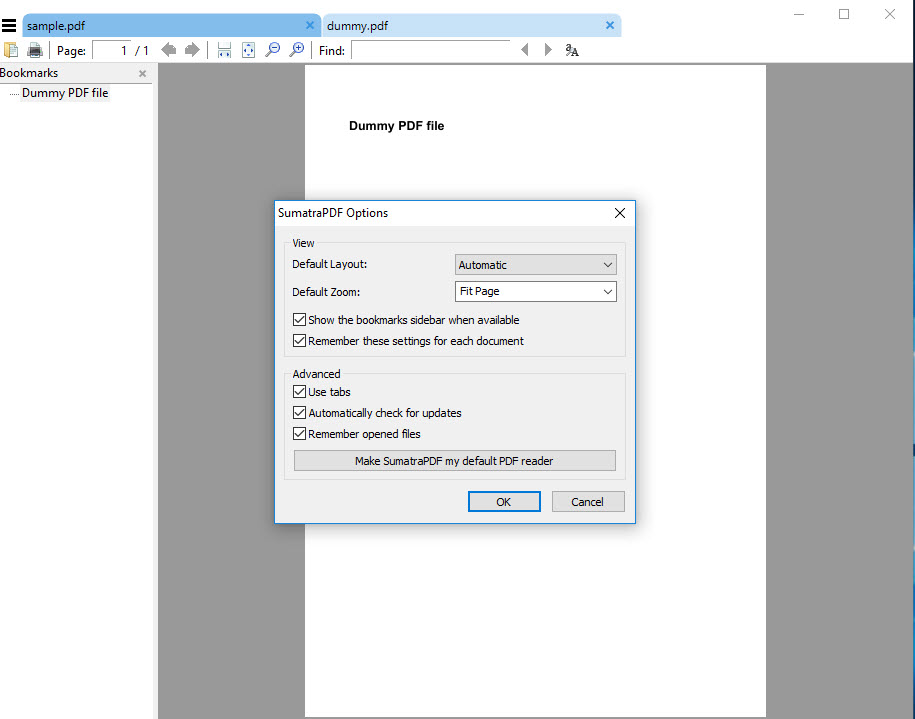Click the Default Layout label
The width and height of the screenshot is (915, 719).
[x=330, y=264]
